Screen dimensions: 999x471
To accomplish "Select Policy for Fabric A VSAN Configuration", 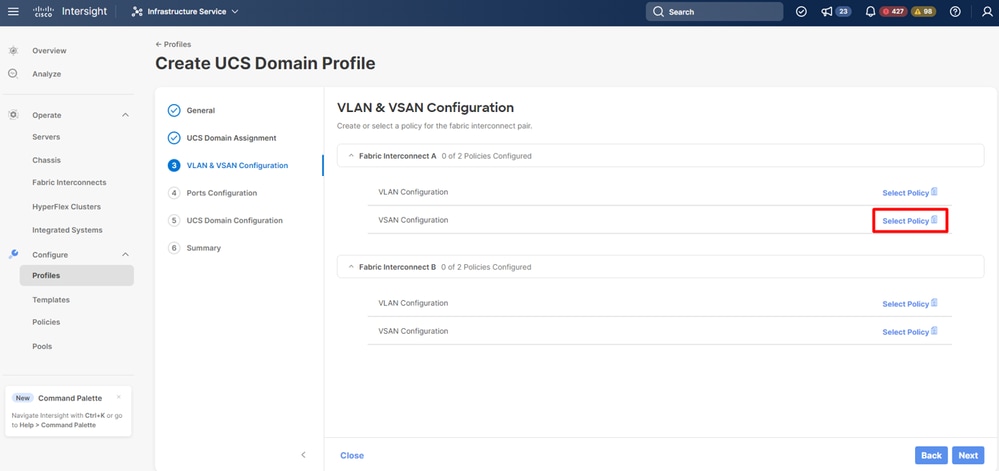I will [x=910, y=221].
